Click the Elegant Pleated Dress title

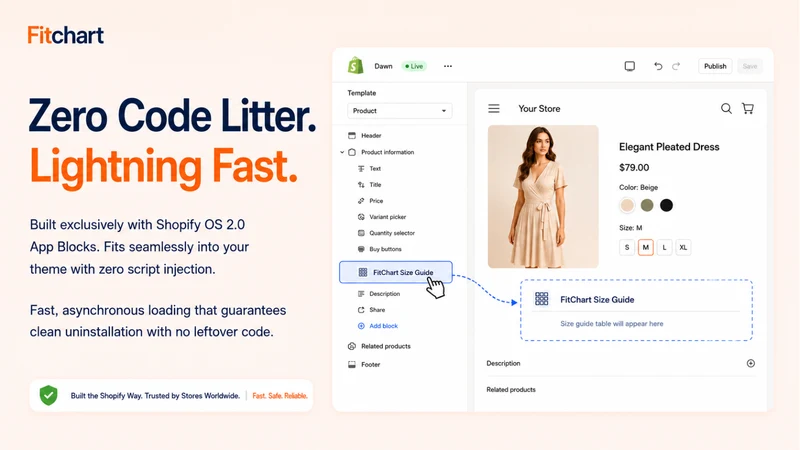(669, 147)
